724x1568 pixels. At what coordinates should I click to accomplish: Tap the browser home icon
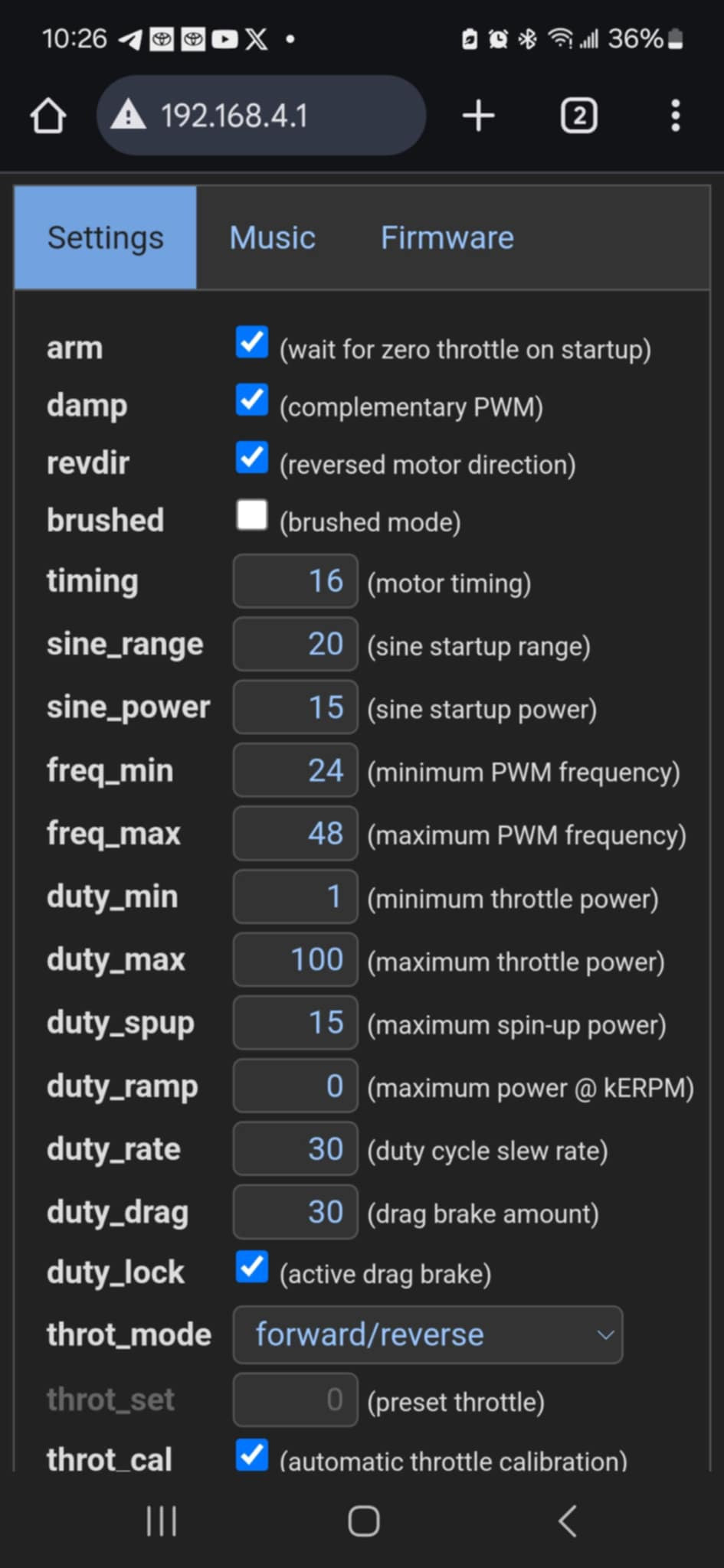pos(48,116)
